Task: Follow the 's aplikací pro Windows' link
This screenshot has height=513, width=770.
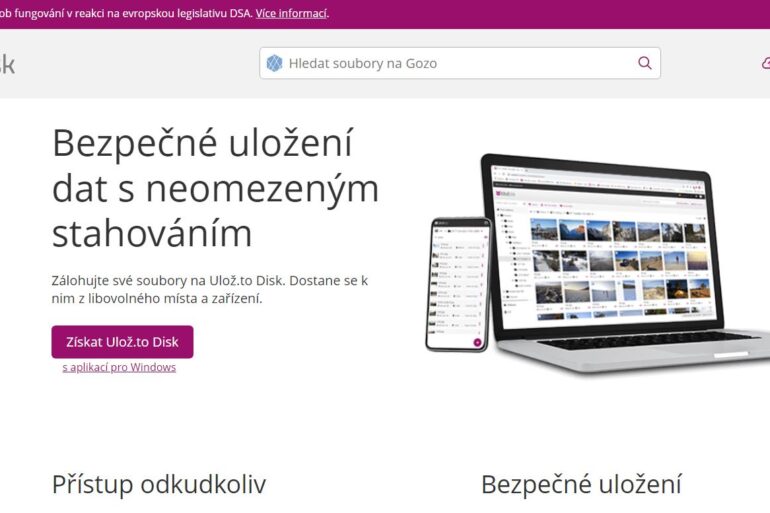Action: coord(119,367)
